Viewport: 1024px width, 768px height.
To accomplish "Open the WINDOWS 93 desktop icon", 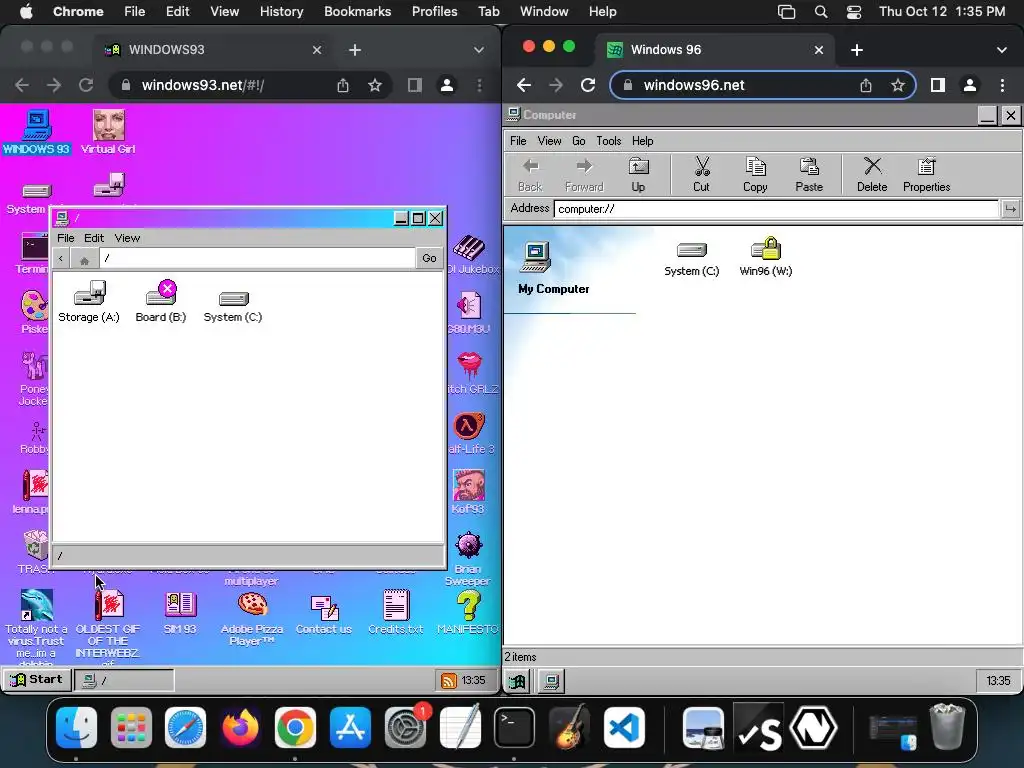I will 37,131.
